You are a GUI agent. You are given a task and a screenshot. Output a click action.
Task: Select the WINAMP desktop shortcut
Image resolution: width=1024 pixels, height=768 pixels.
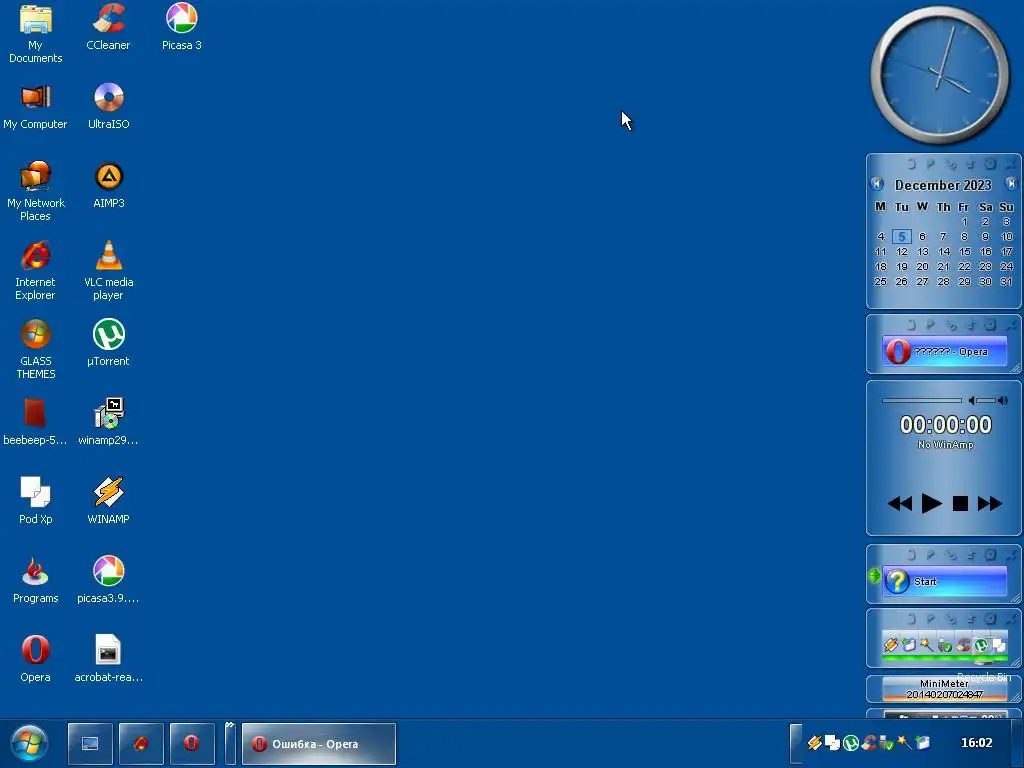108,502
